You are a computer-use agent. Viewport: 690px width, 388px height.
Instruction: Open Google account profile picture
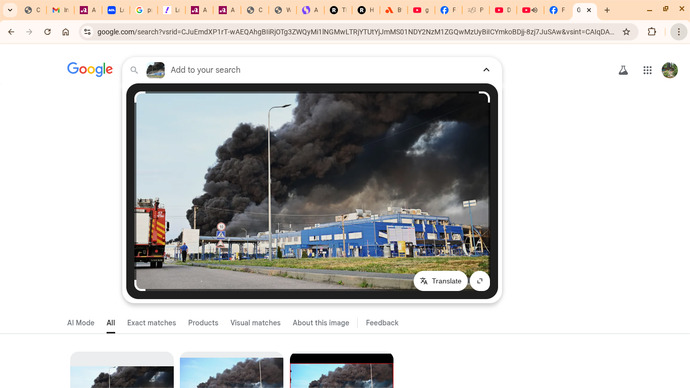point(670,70)
